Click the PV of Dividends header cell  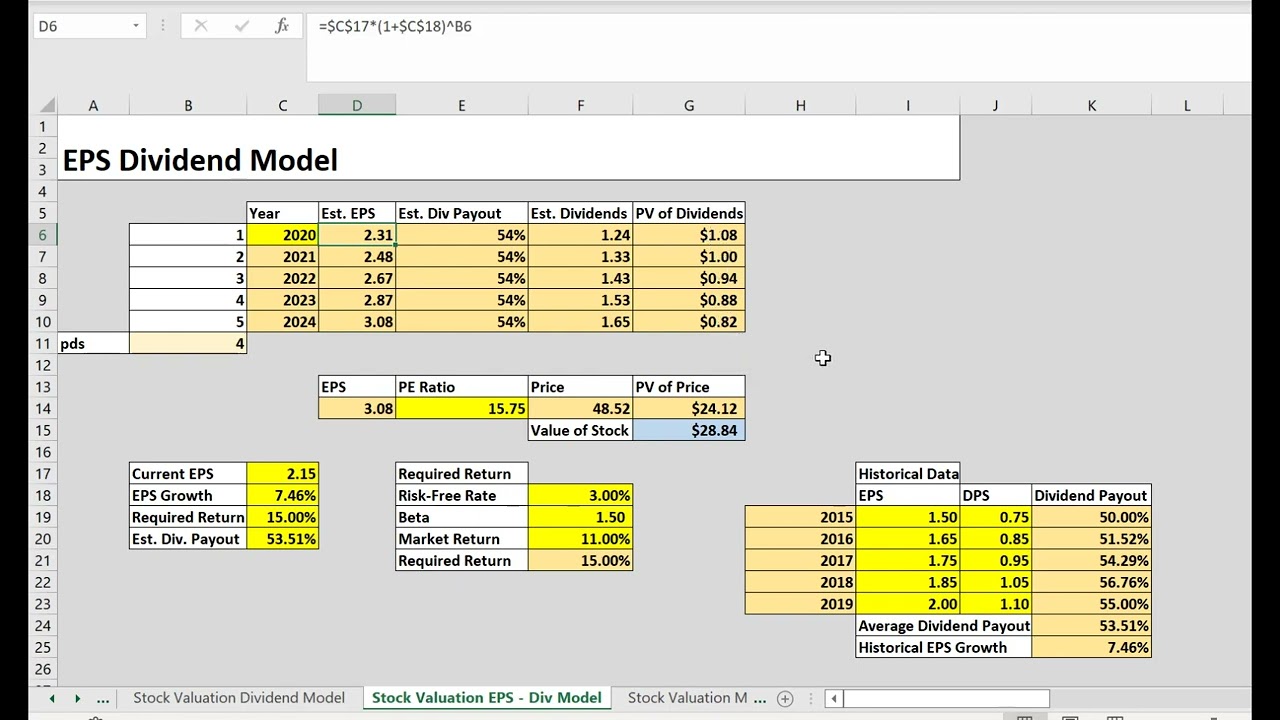pyautogui.click(x=689, y=213)
